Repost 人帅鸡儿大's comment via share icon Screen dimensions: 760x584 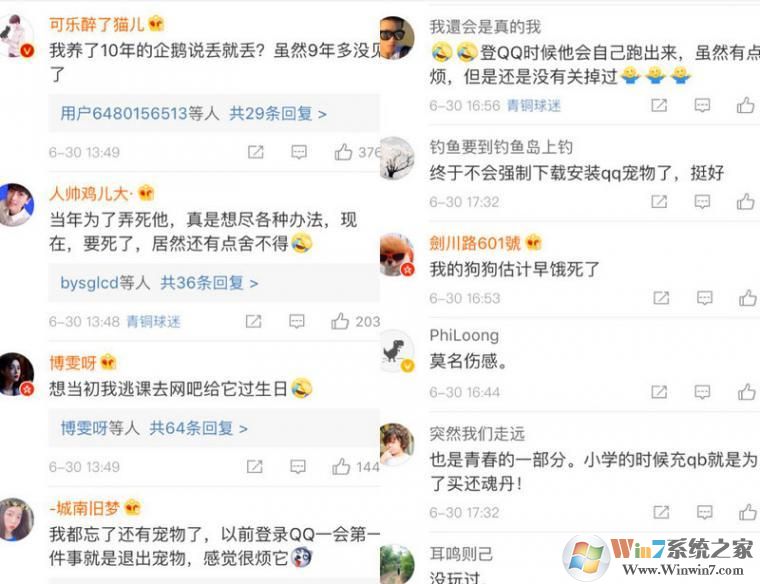click(x=253, y=321)
